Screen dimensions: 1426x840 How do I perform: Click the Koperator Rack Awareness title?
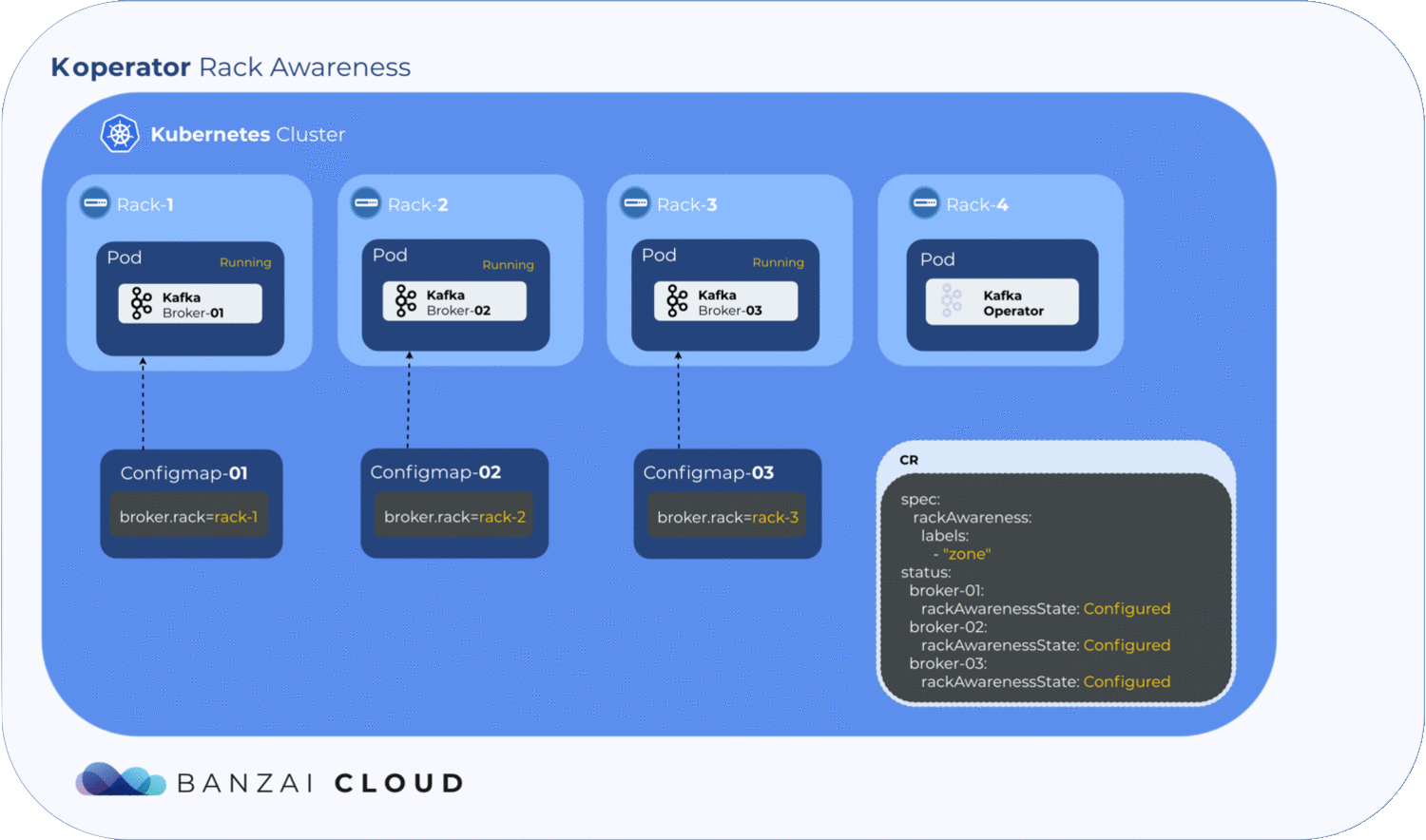point(231,67)
